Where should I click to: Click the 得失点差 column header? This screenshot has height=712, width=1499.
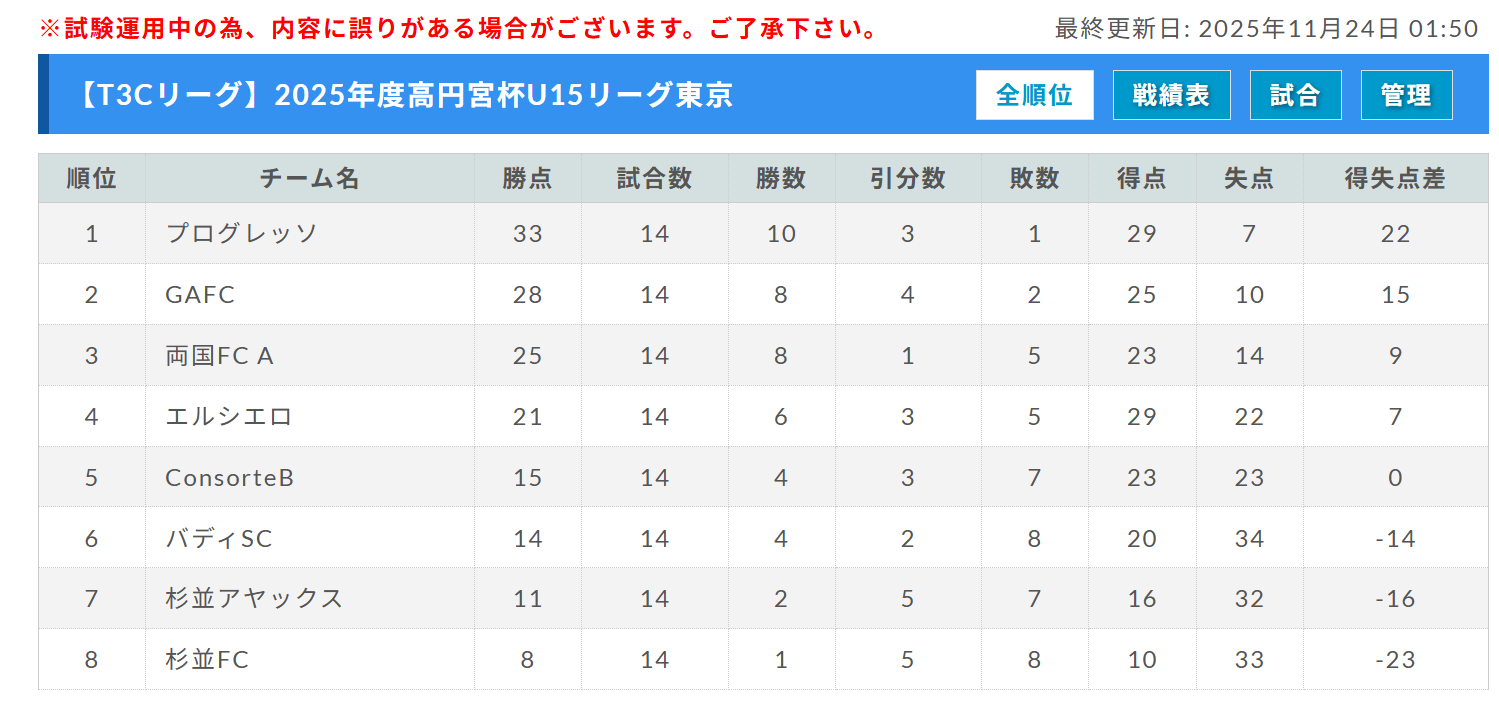click(1395, 179)
